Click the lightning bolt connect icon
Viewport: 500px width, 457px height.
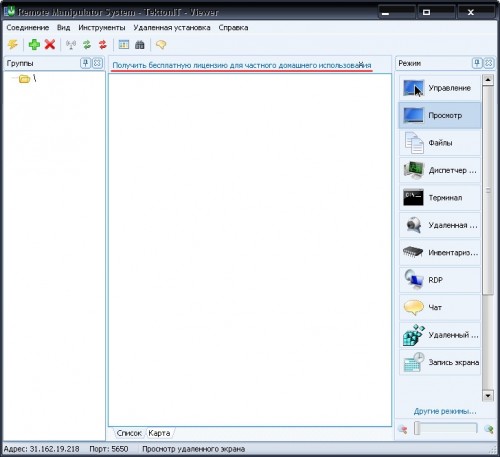click(12, 44)
